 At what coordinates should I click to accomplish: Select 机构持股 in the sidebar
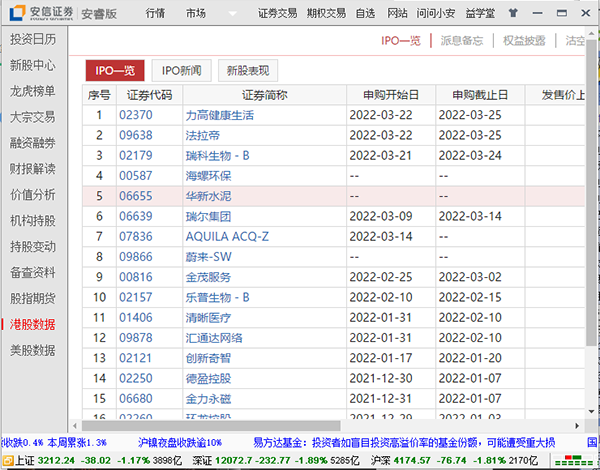(33, 221)
